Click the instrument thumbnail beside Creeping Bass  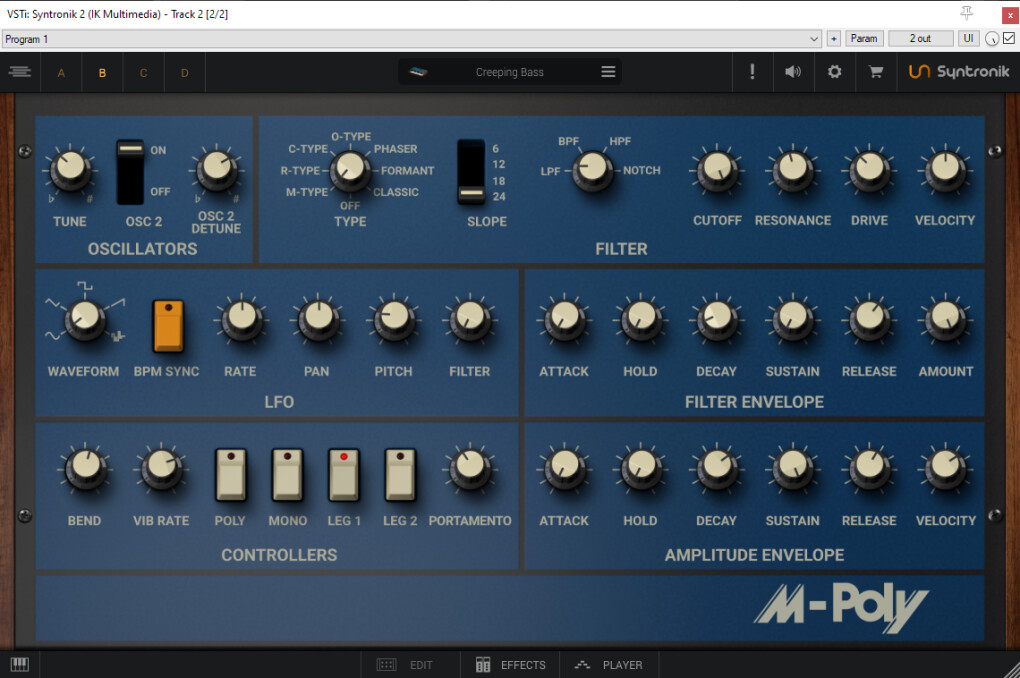418,72
